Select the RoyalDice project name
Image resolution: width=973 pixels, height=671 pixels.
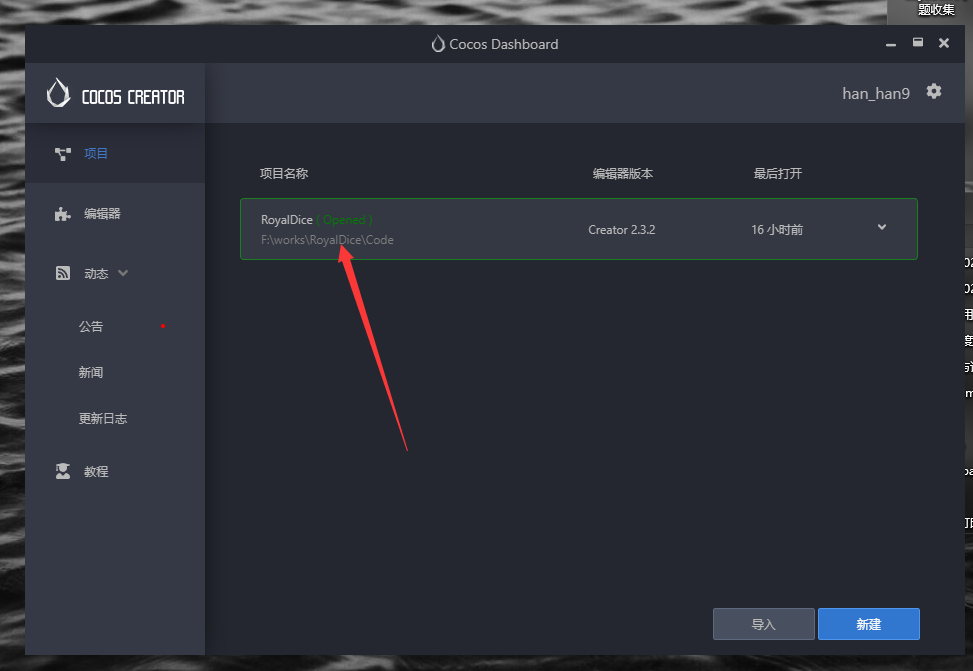click(x=287, y=220)
